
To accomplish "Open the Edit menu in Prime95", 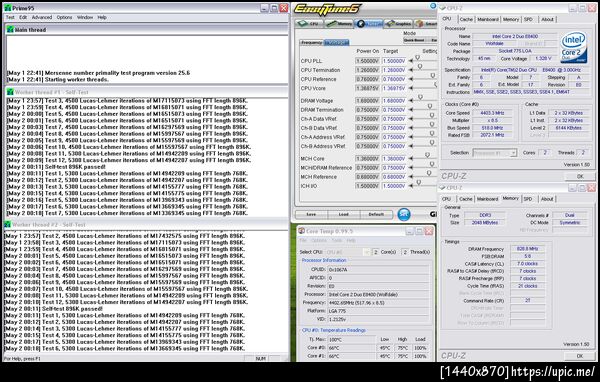I will pos(23,17).
